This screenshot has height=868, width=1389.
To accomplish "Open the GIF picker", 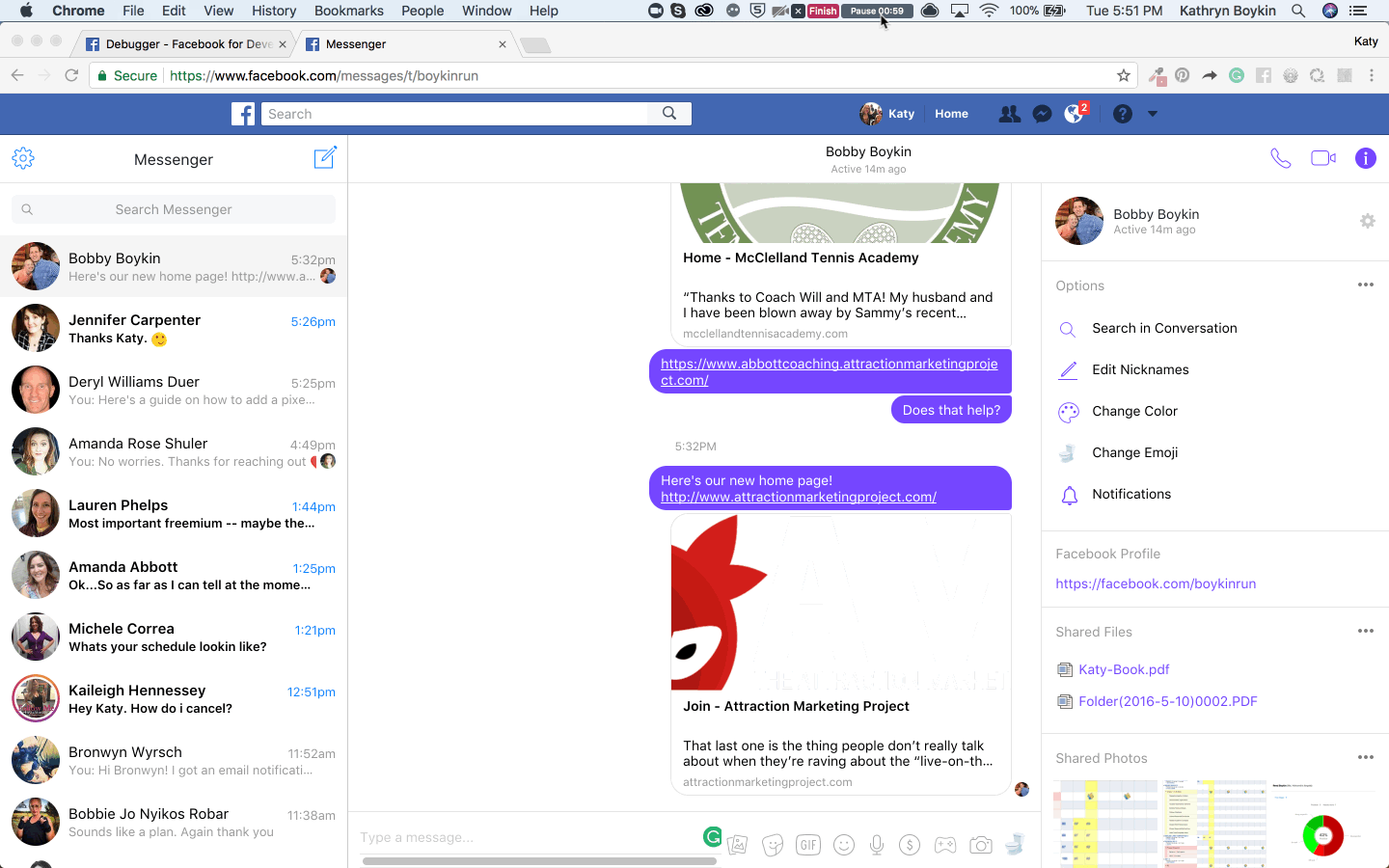I will [808, 845].
